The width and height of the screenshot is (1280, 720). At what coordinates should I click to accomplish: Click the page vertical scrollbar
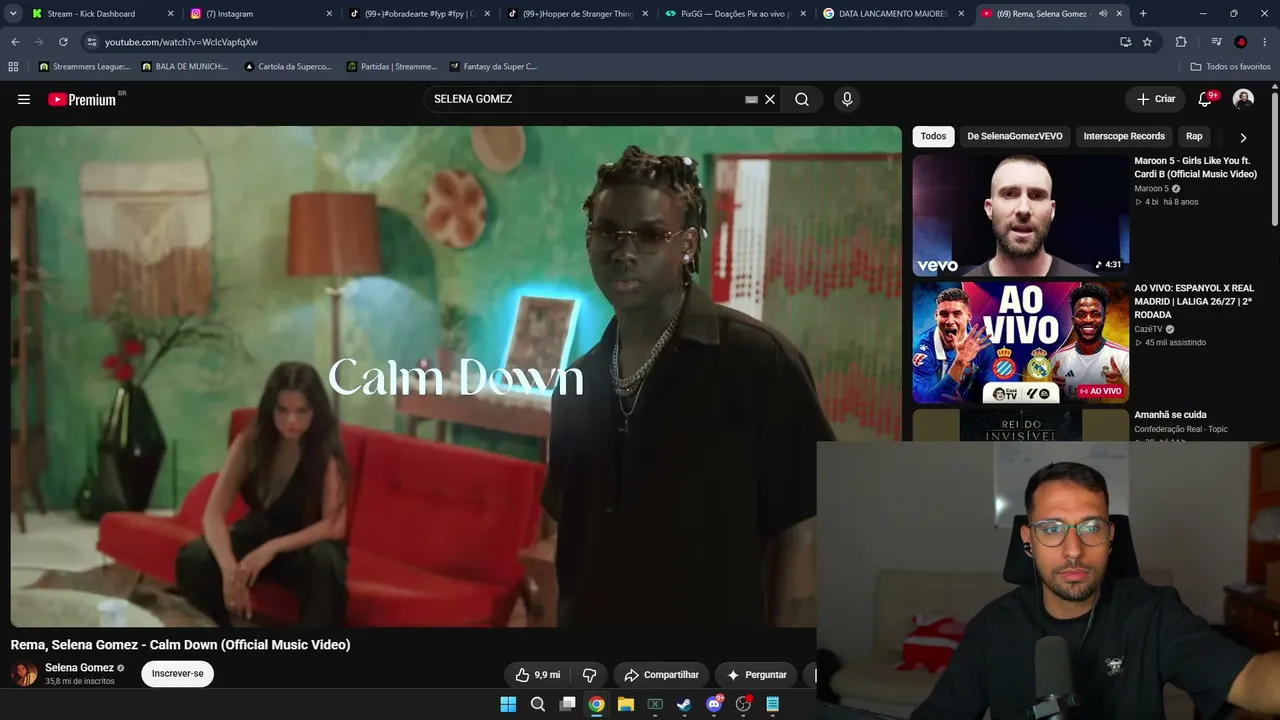pos(1275,160)
